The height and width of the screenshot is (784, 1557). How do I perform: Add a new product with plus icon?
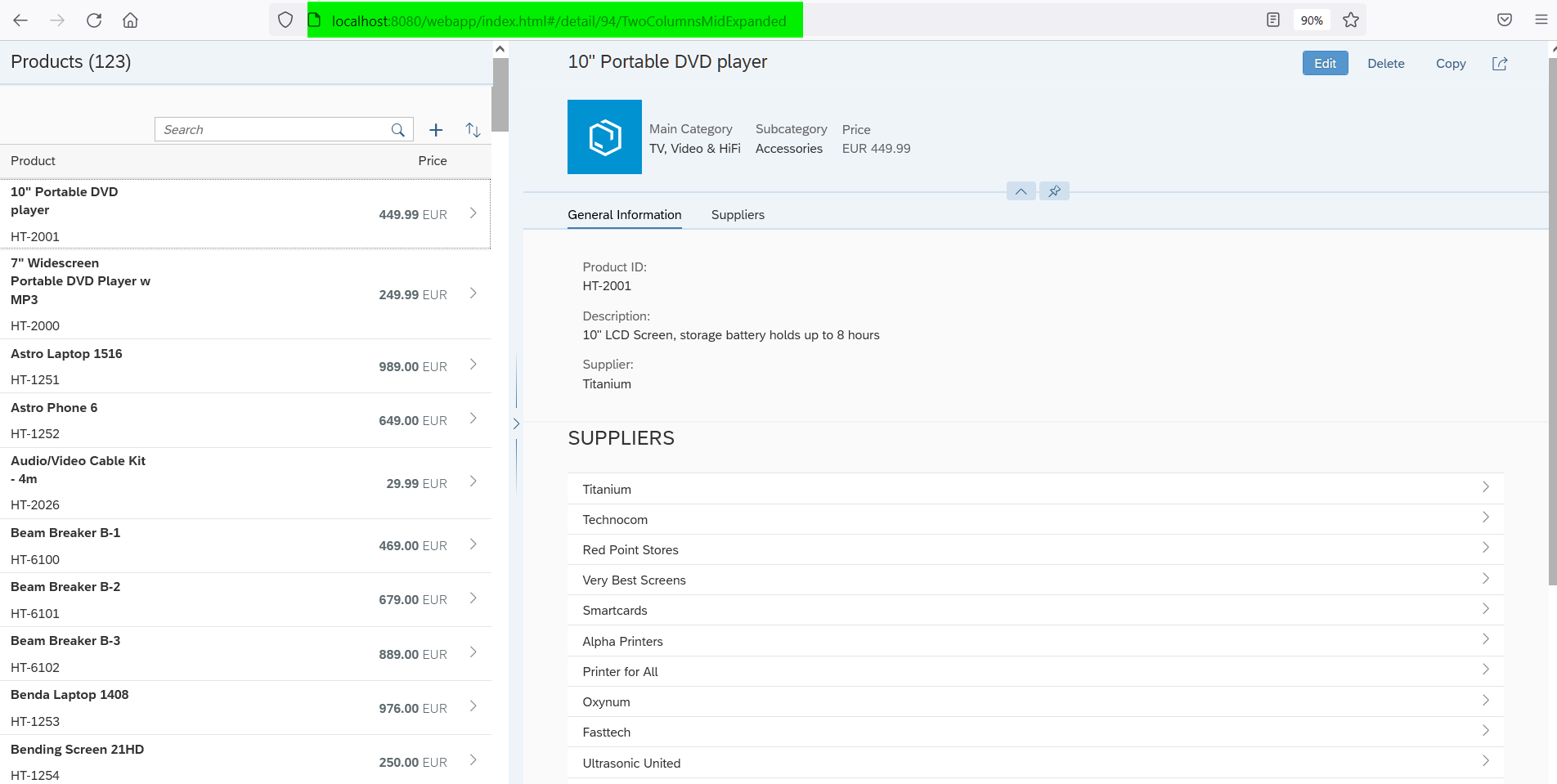[x=436, y=130]
